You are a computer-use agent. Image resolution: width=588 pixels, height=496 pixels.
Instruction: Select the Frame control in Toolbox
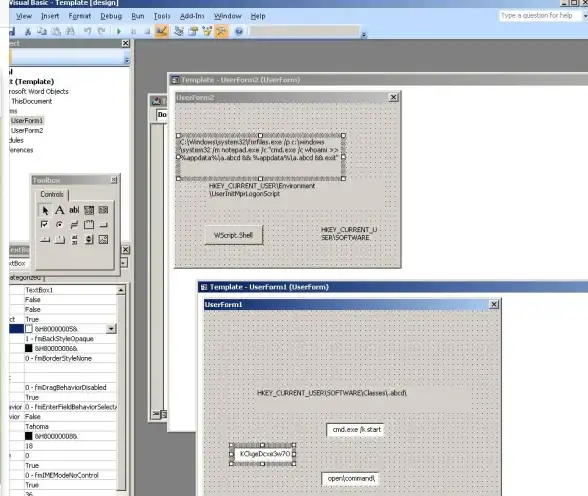point(89,225)
